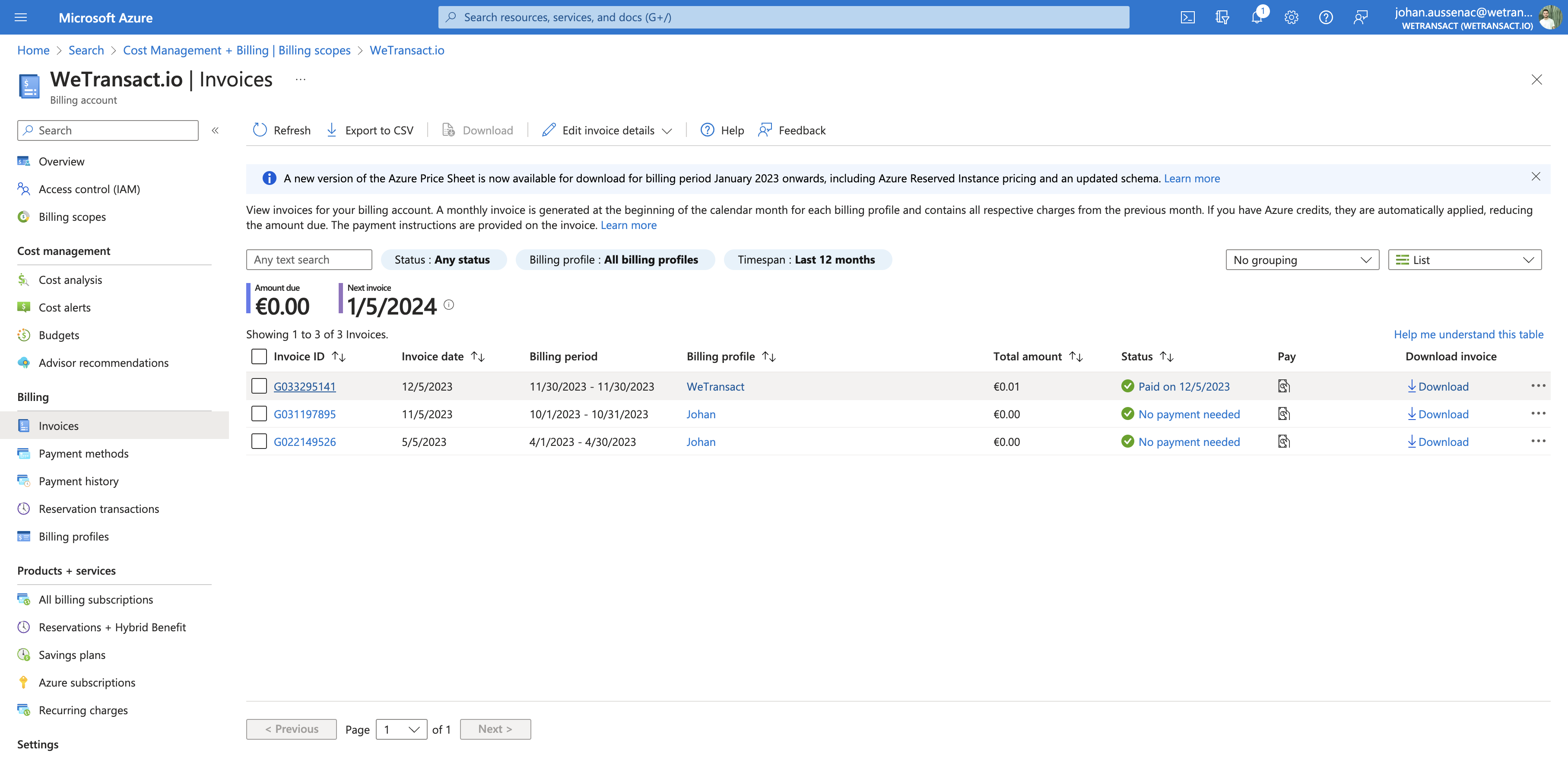Select the checkbox for invoice G022149526
The height and width of the screenshot is (757, 1568).
point(259,442)
